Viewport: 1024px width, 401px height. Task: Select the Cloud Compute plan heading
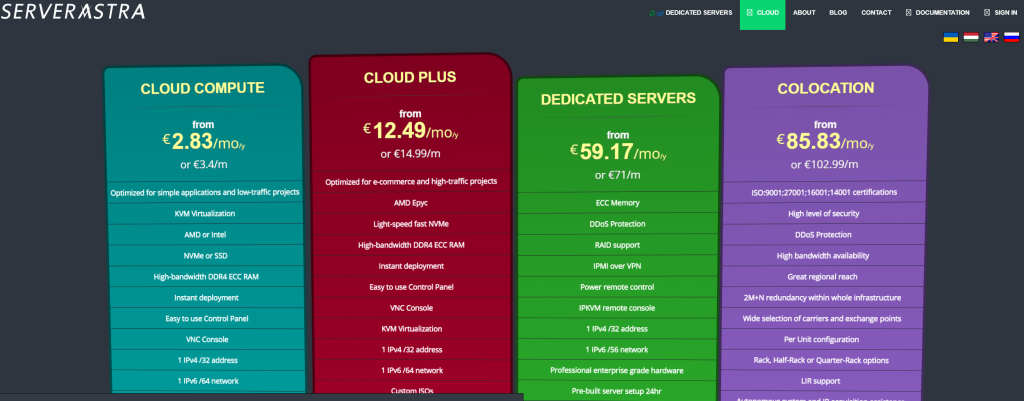tap(202, 88)
